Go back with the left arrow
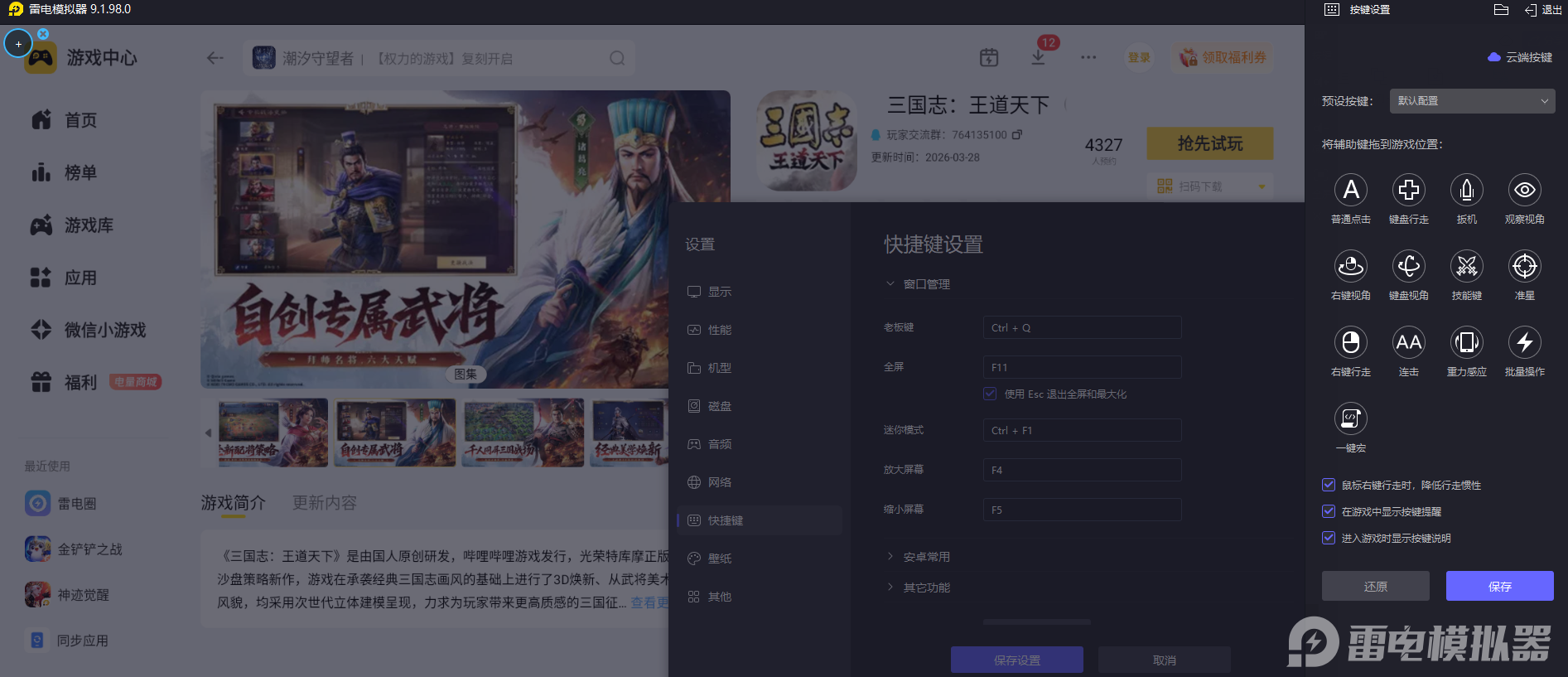This screenshot has width=1568, height=677. tap(215, 58)
